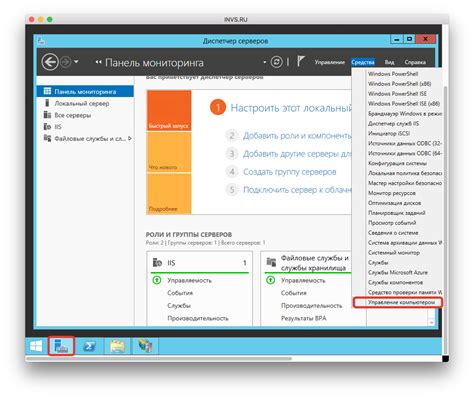Open the notifications flag
The width and height of the screenshot is (474, 398).
point(301,61)
